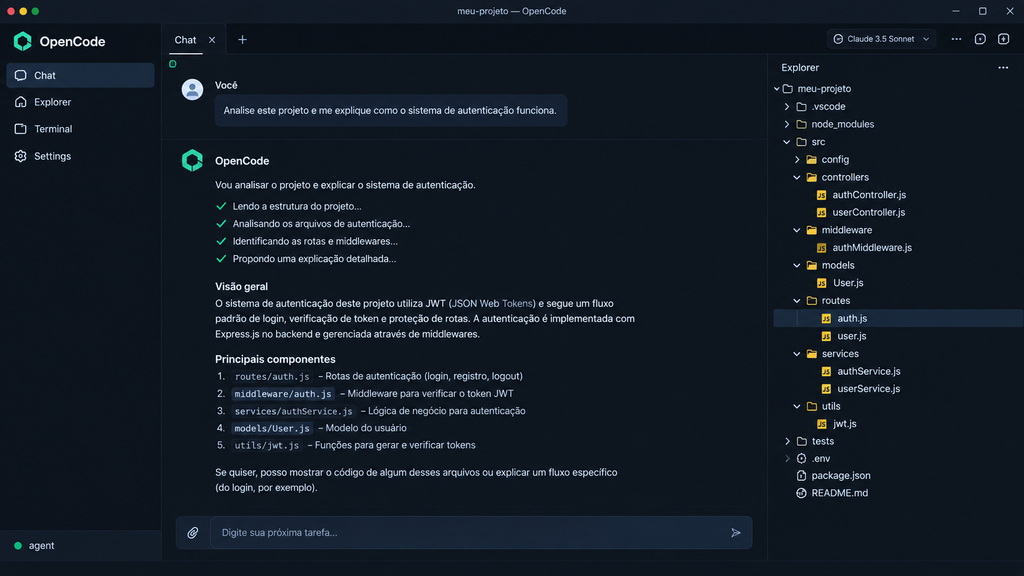
Task: Go to Explorer in the left sidebar
Action: pos(80,102)
